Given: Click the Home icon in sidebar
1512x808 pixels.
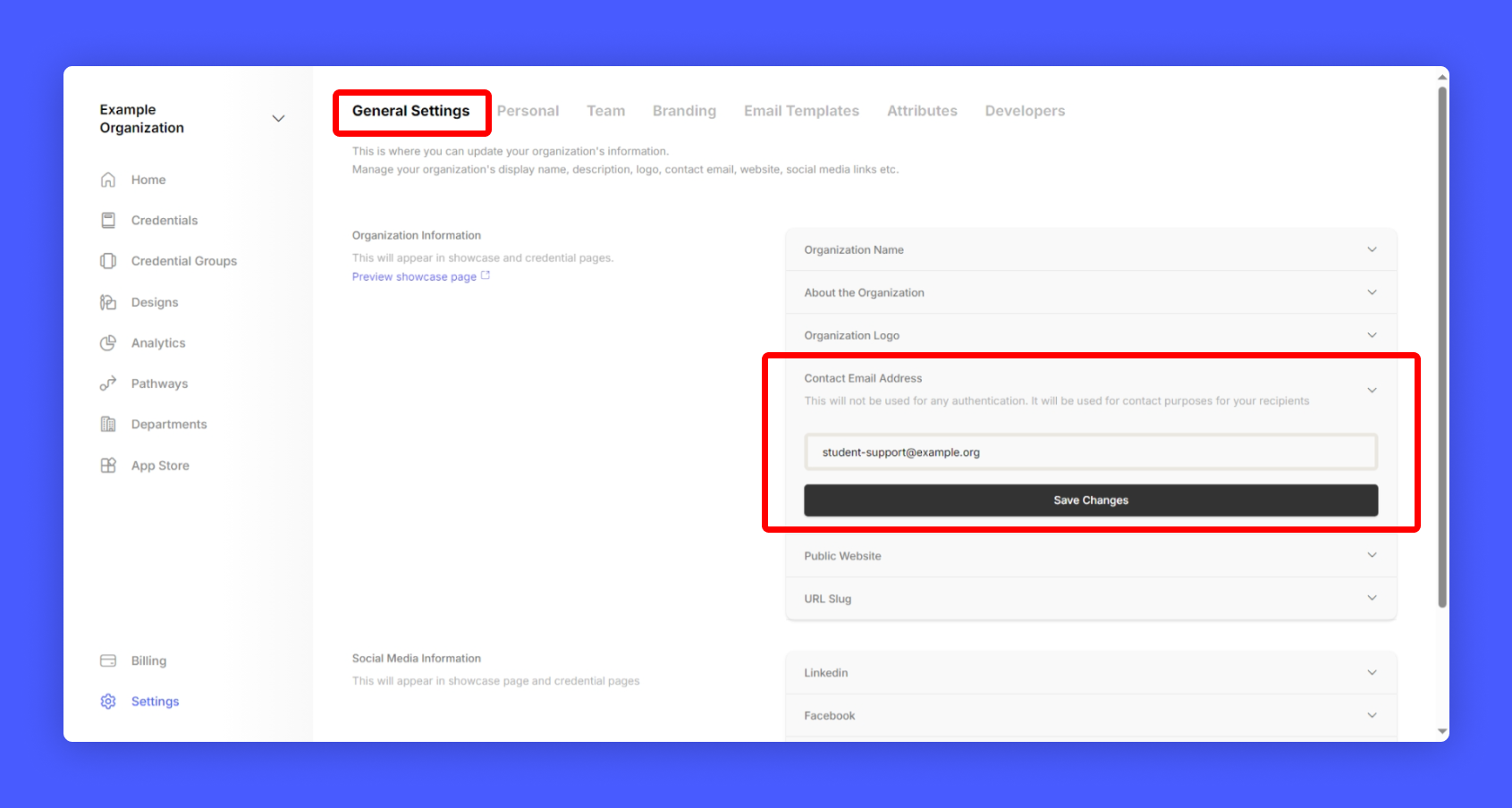Looking at the screenshot, I should [108, 180].
